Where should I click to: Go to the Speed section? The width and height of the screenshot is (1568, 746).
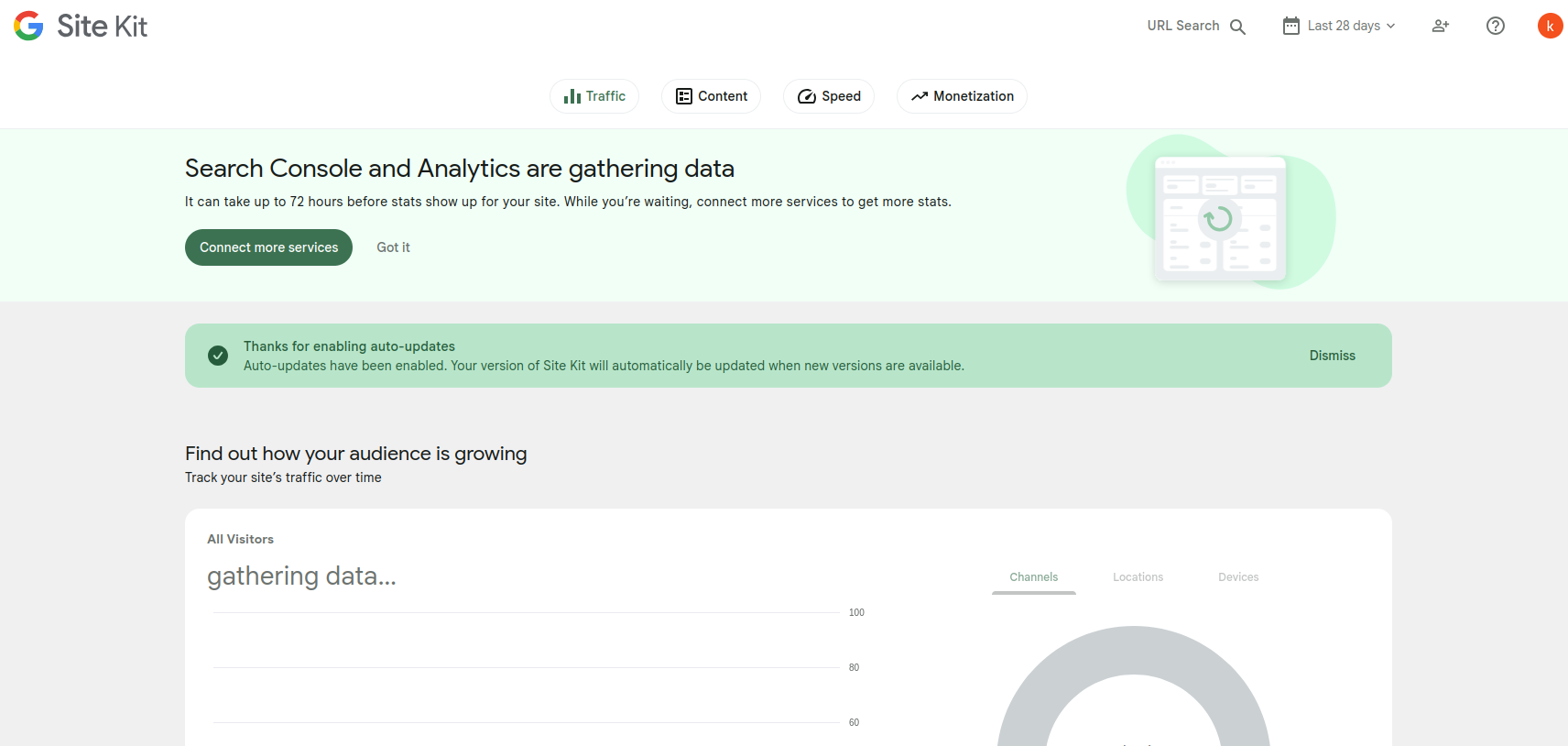click(829, 96)
